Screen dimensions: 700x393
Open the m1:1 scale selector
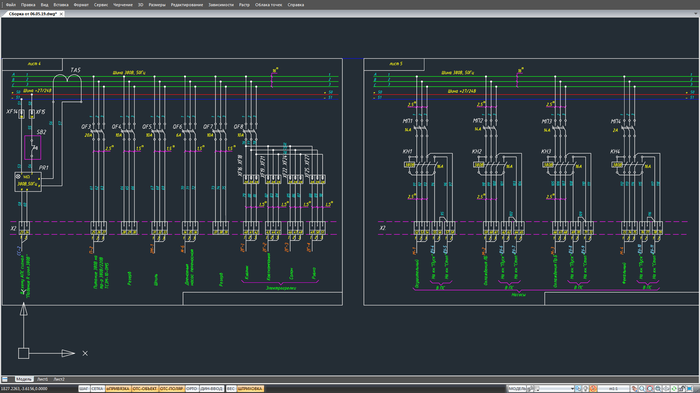[x=613, y=389]
